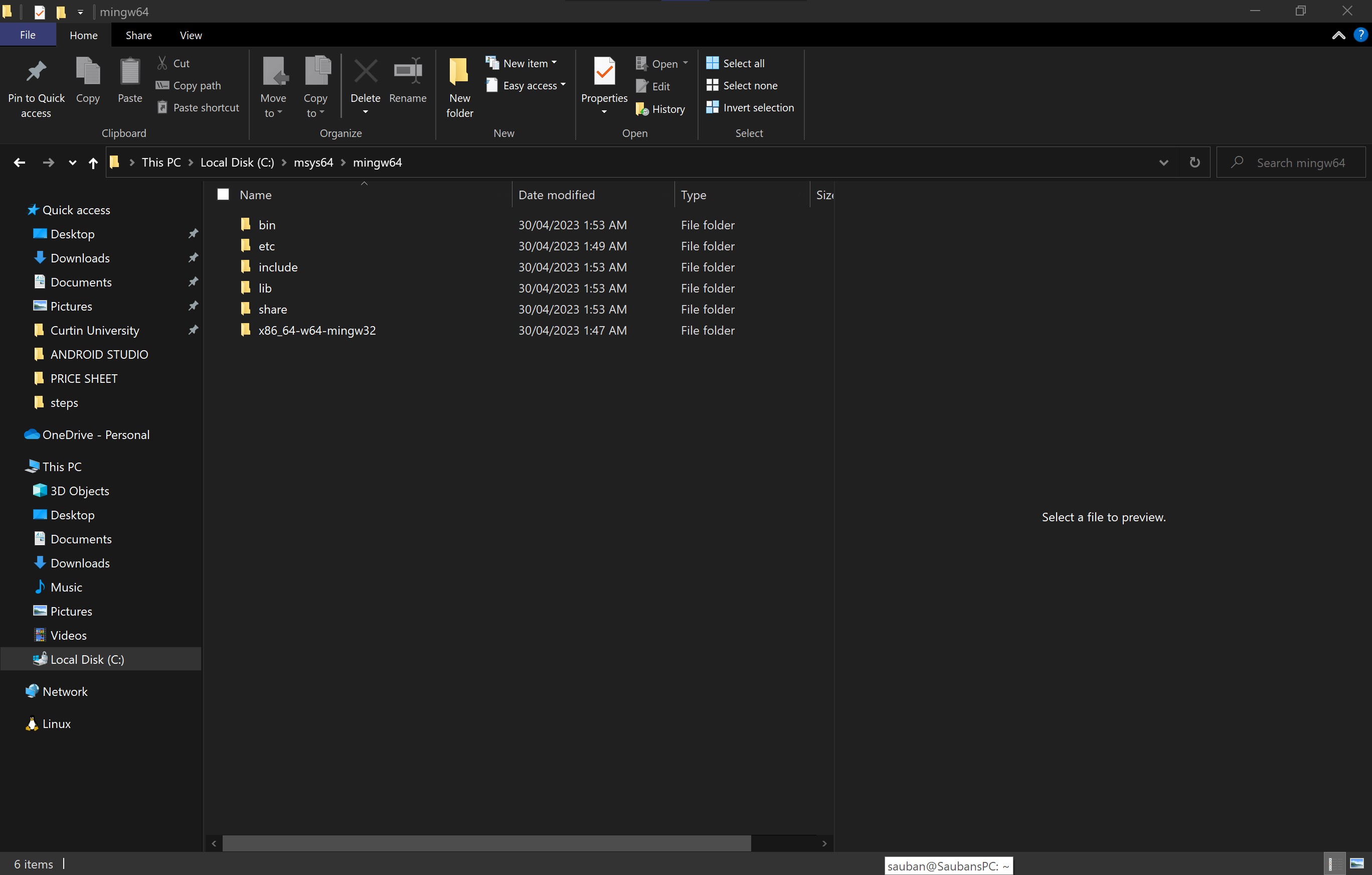Click the Edit command in Open group
This screenshot has width=1372, height=875.
(x=653, y=87)
